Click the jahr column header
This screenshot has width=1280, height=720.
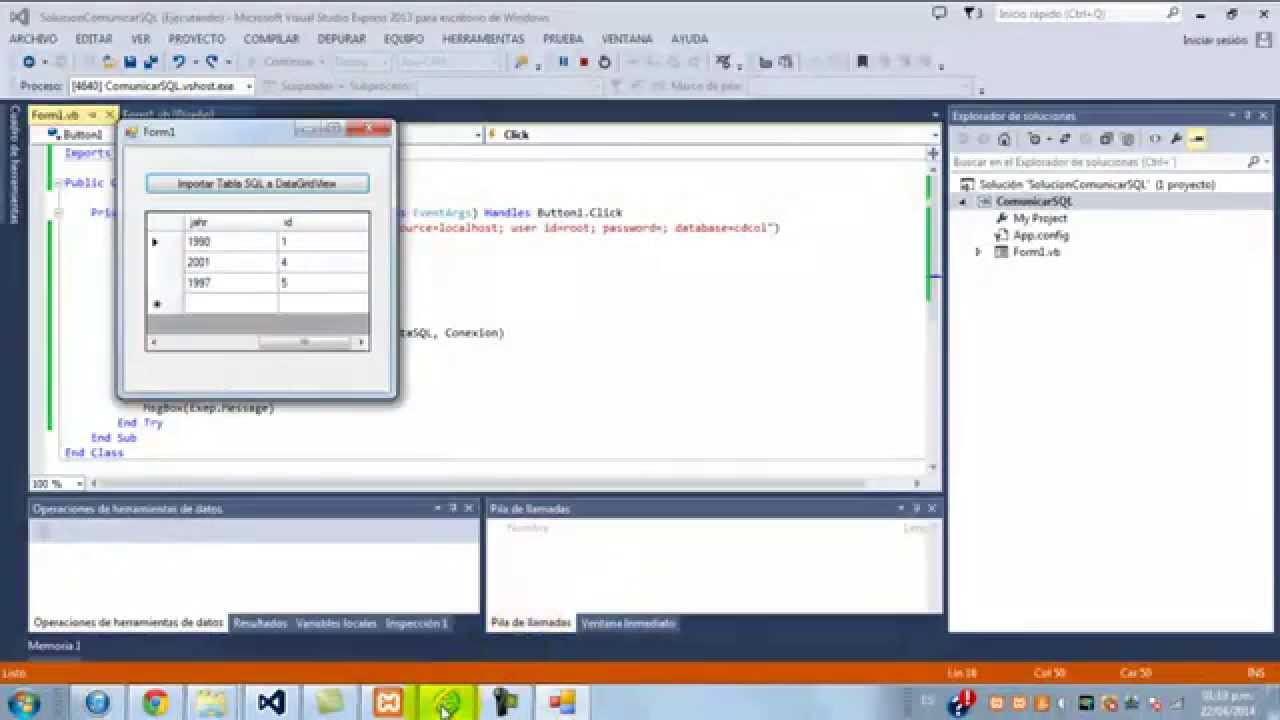(231, 222)
